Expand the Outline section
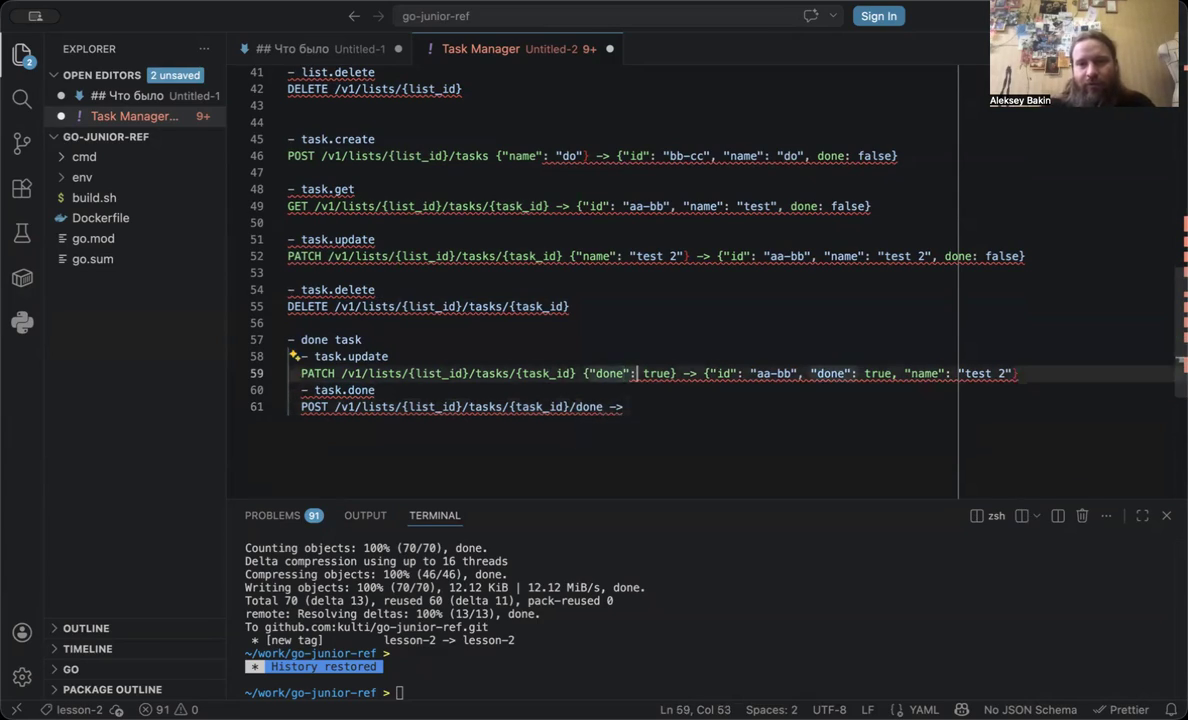This screenshot has width=1188, height=720. coord(86,628)
